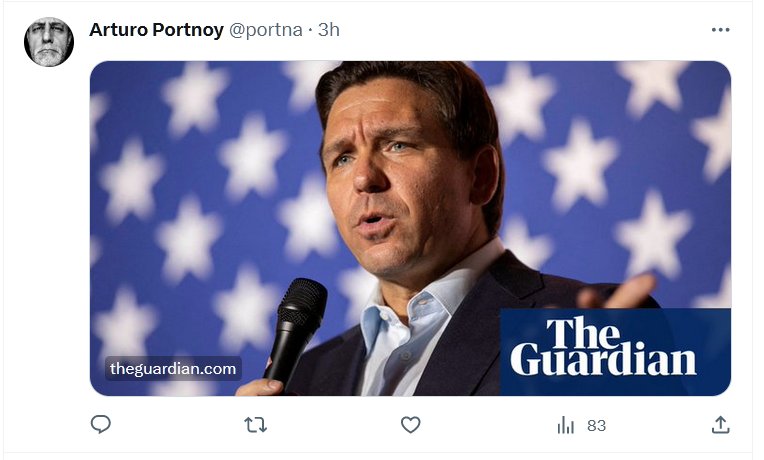764x460 pixels.
Task: Open the three-dot More options menu
Action: (720, 30)
